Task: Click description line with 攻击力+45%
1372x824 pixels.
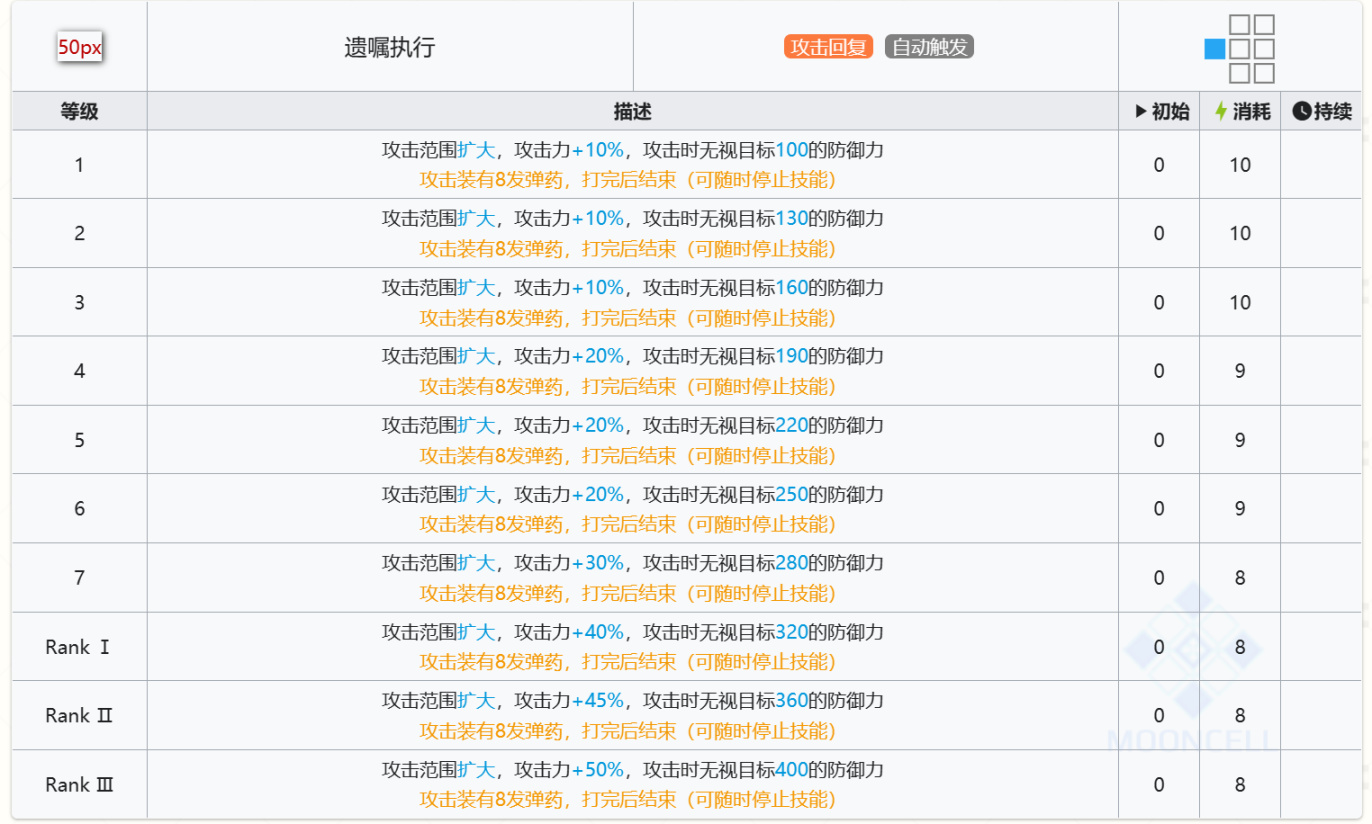Action: coord(633,701)
